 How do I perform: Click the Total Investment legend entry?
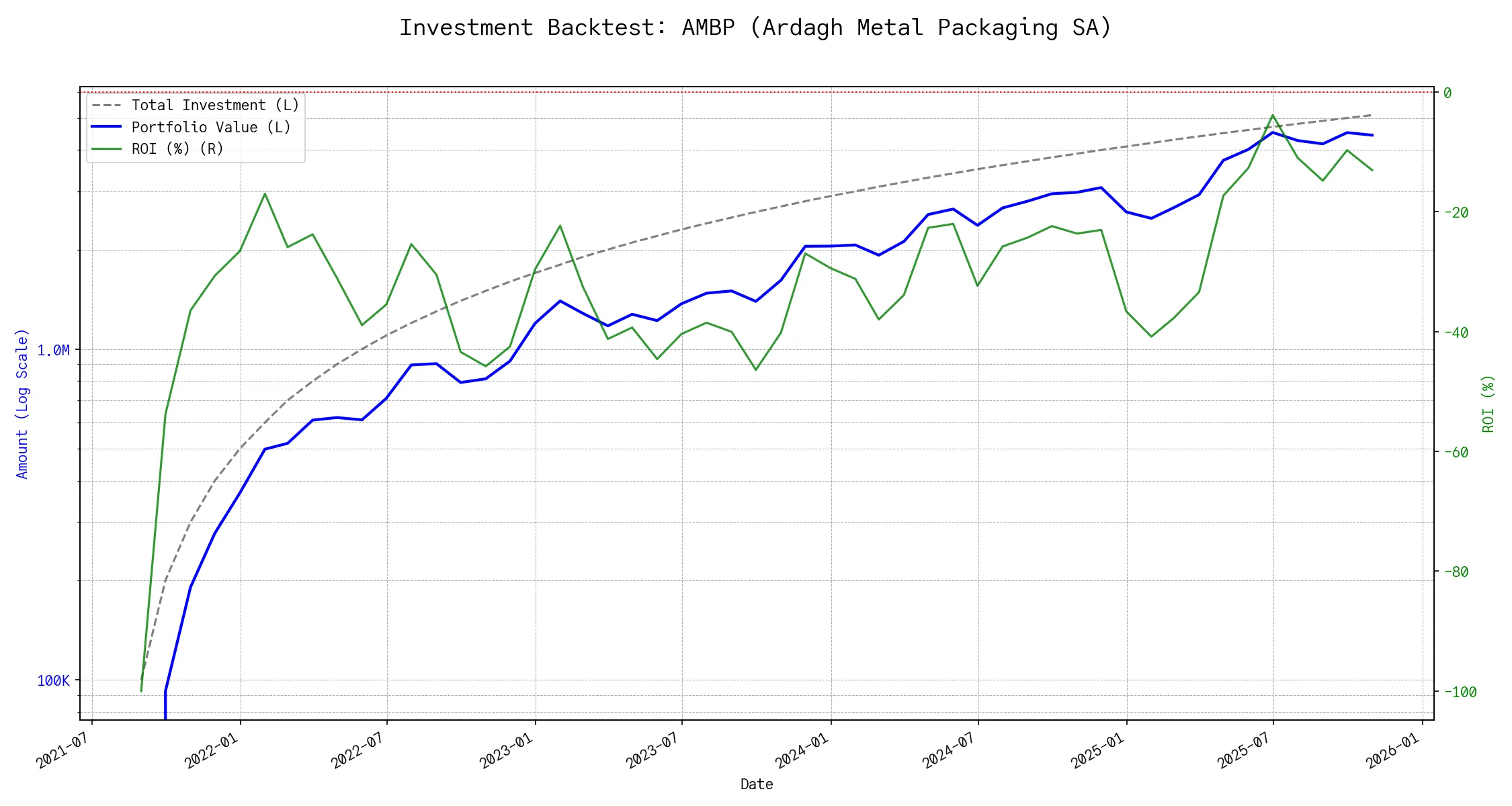pos(215,105)
